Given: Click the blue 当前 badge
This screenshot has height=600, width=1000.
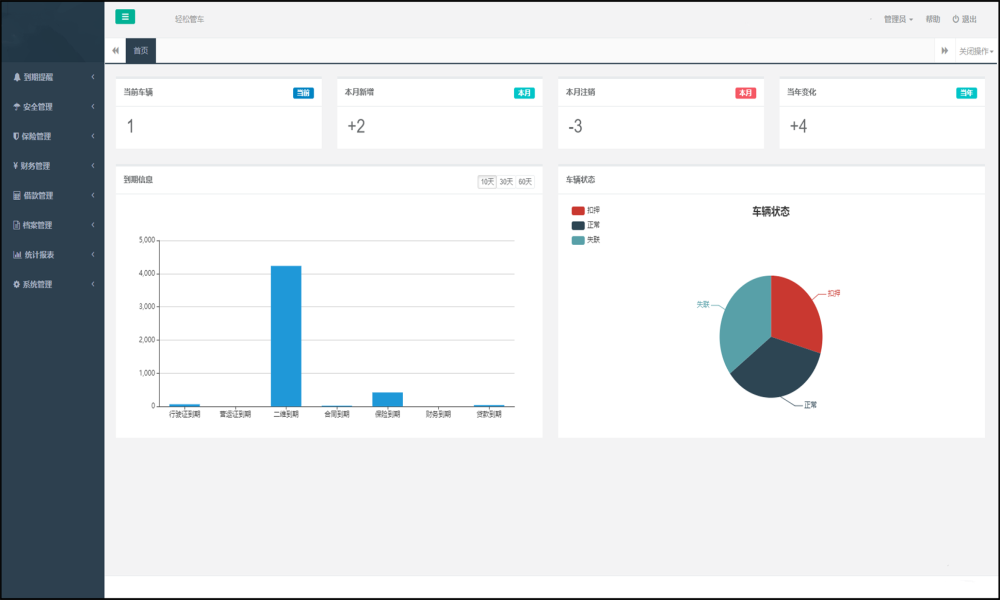Looking at the screenshot, I should tap(304, 93).
